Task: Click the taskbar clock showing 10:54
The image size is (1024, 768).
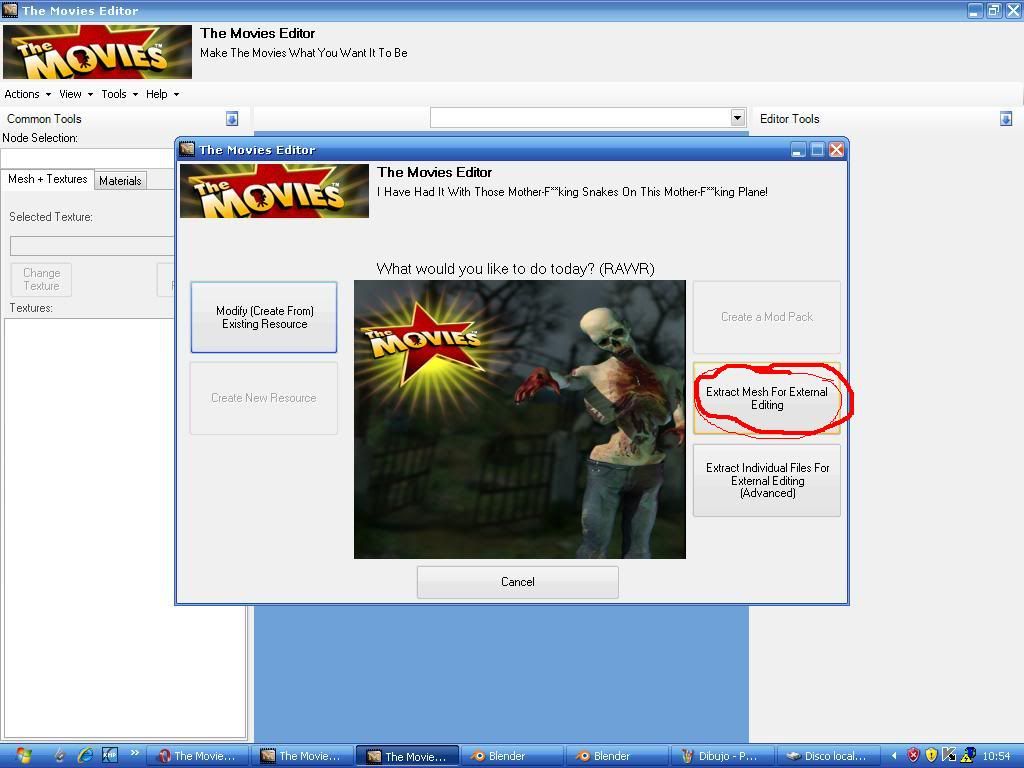Action: [x=997, y=756]
